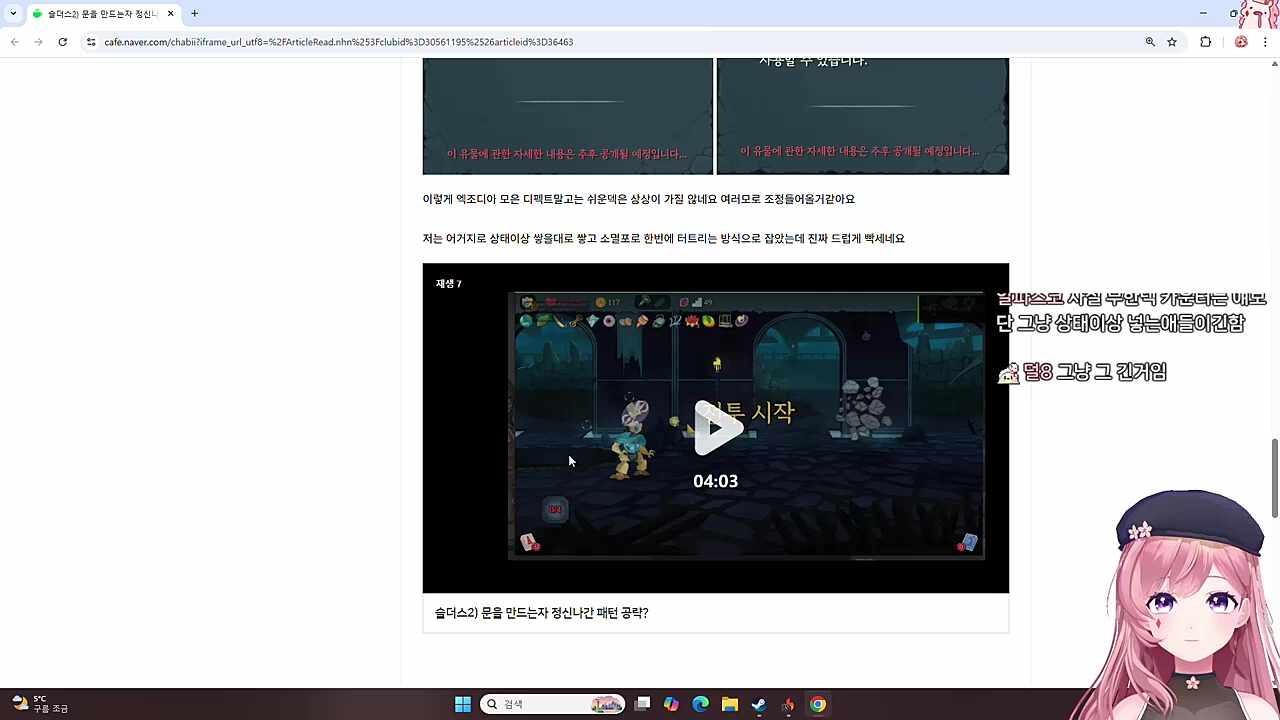Viewport: 1280px width, 720px height.
Task: Open File Explorer from the taskbar
Action: click(x=730, y=704)
